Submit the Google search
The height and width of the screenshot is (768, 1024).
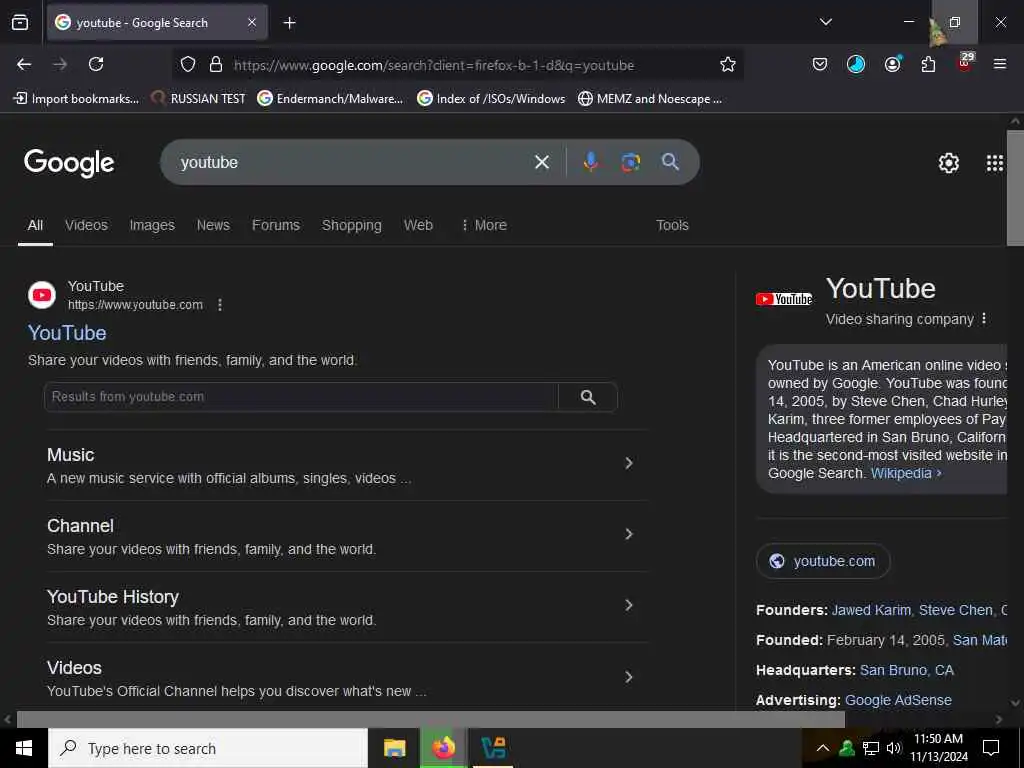pos(670,162)
